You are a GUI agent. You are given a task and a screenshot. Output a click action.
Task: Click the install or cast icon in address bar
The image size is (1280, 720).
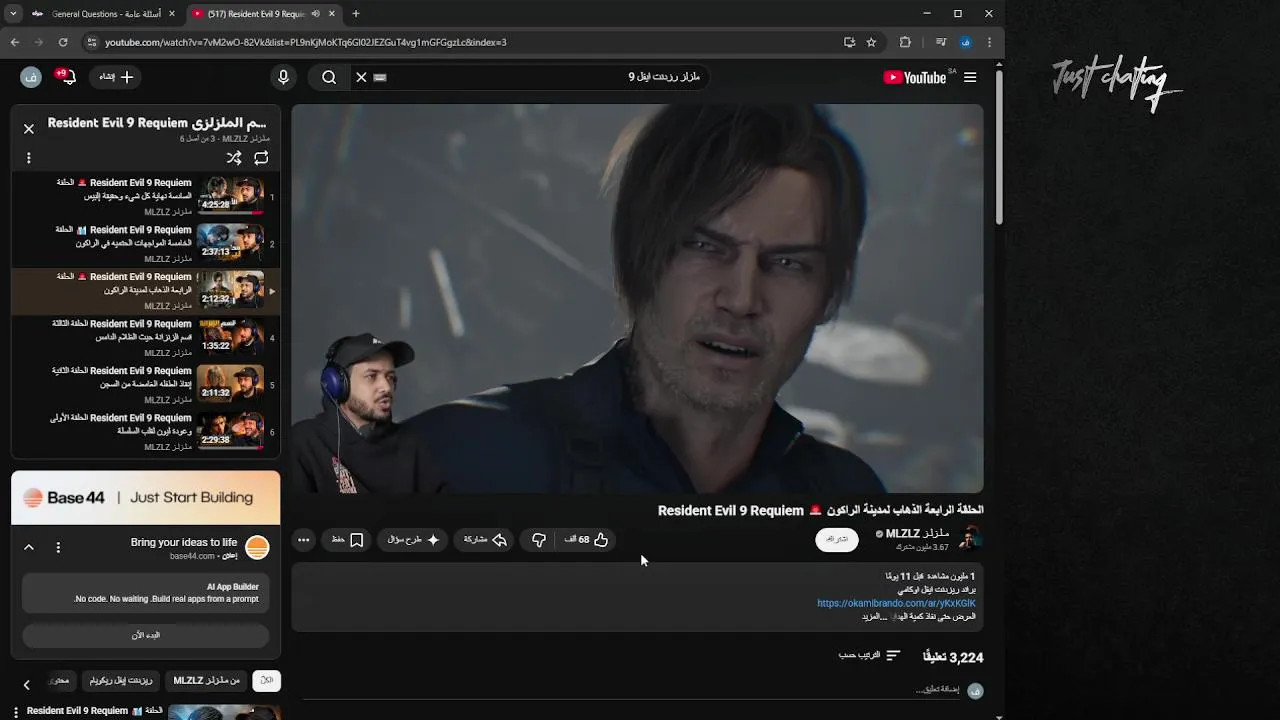click(849, 42)
